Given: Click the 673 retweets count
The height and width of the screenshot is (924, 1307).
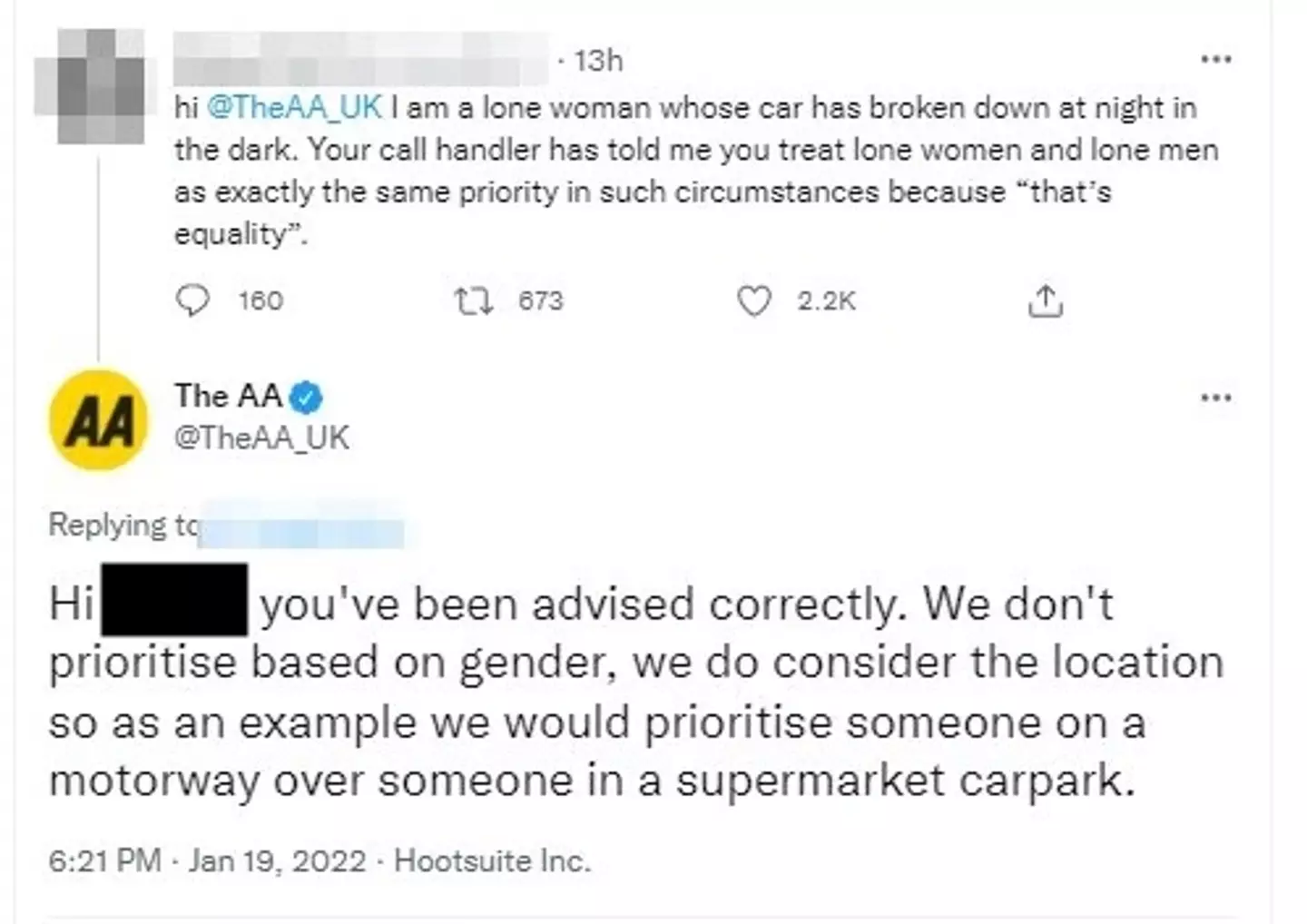Looking at the screenshot, I should click(541, 300).
